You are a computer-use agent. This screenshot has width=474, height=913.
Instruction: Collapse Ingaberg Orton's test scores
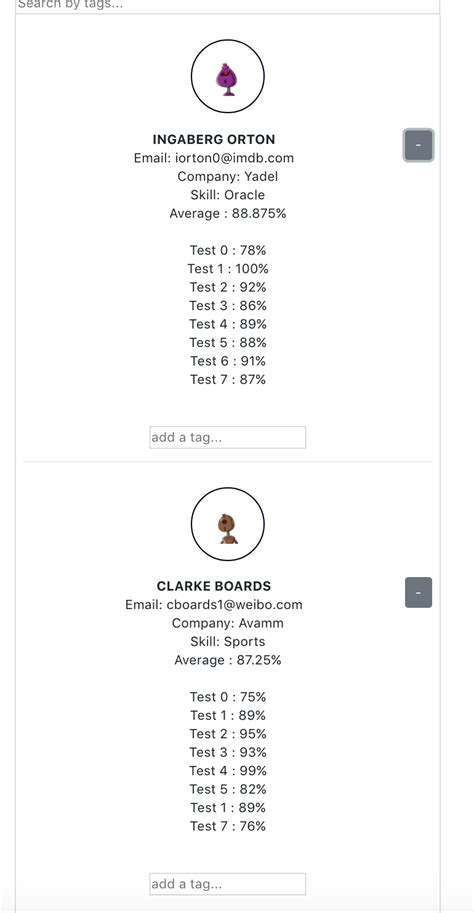coord(418,145)
